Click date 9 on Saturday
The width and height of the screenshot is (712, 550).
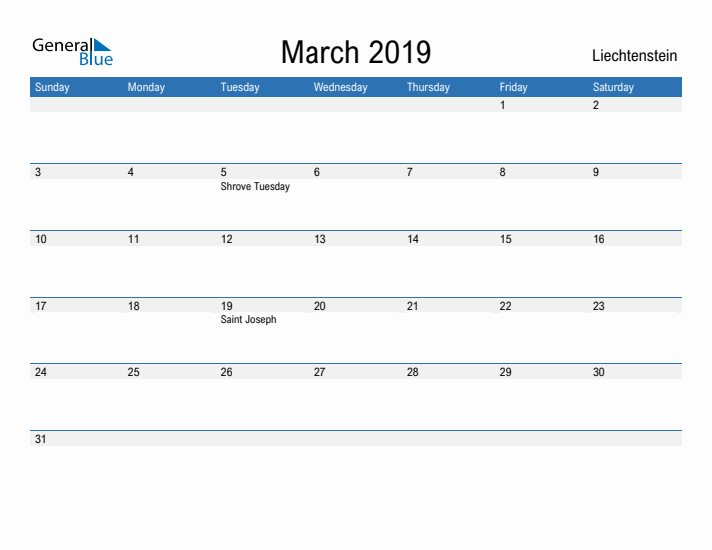coord(596,172)
